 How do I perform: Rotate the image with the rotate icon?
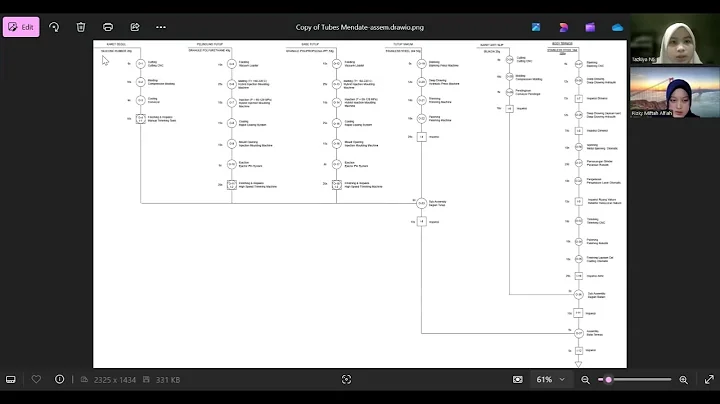[54, 27]
